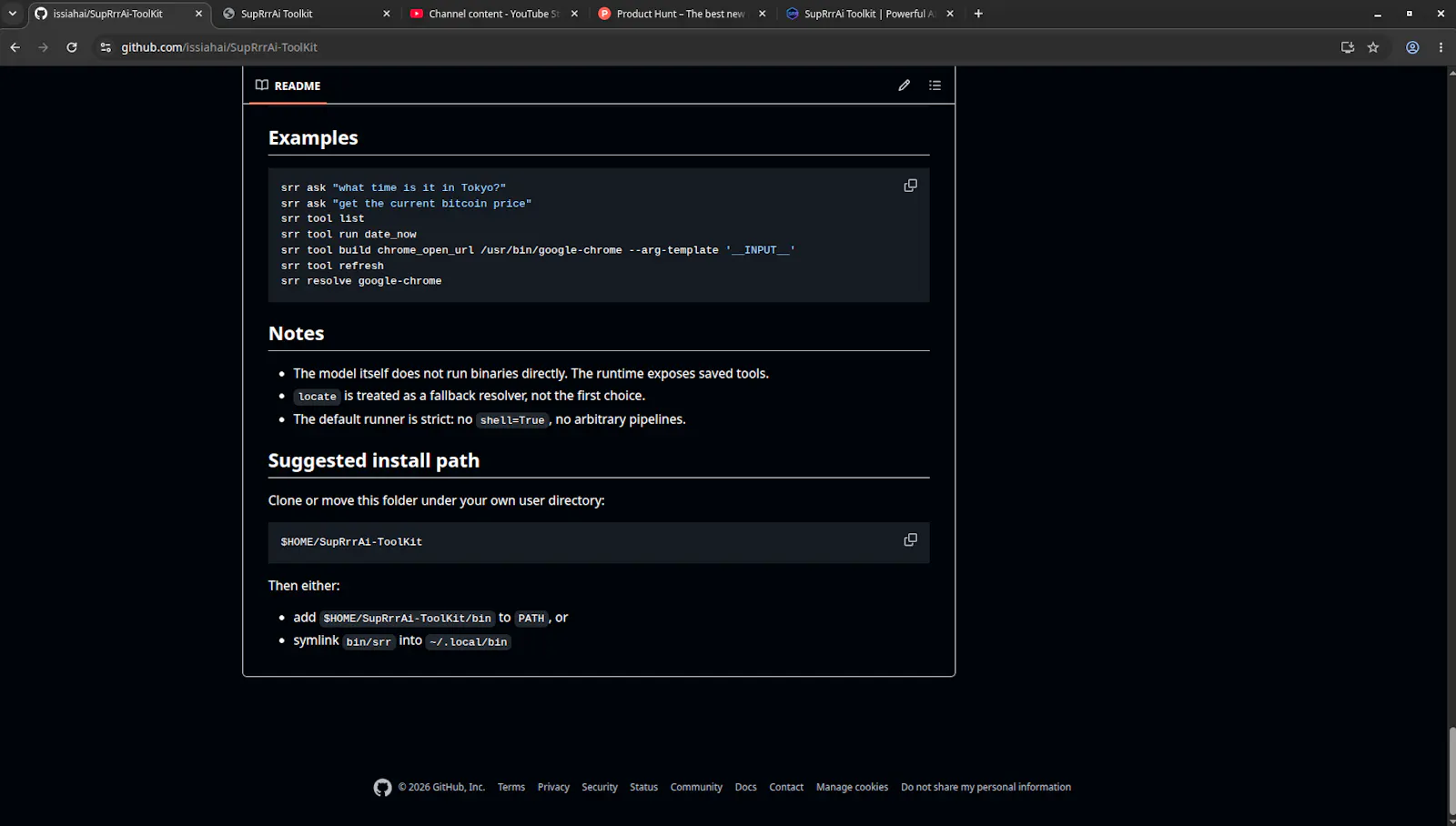The height and width of the screenshot is (826, 1456).
Task: Open the Status footer link
Action: [x=643, y=788]
